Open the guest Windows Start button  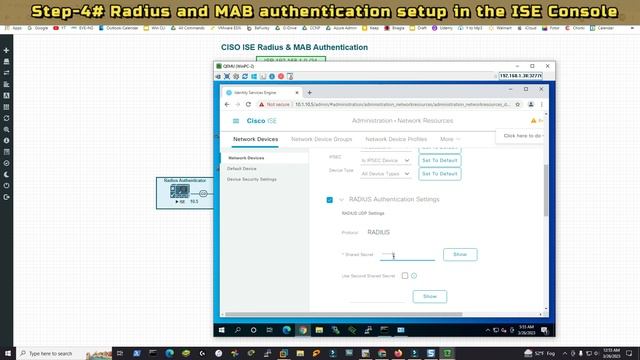coord(222,330)
